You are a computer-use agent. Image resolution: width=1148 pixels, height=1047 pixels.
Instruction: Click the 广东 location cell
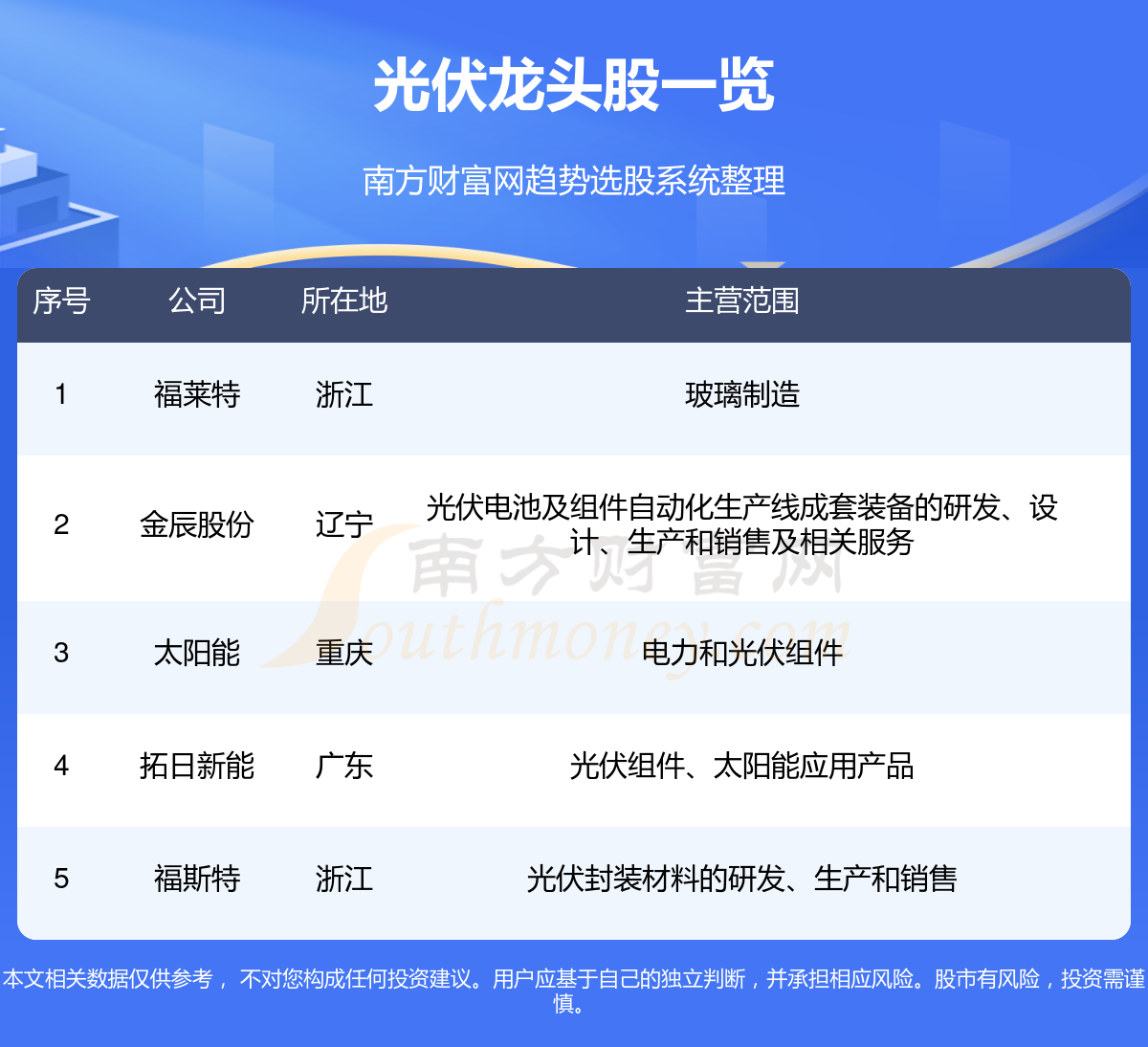click(344, 766)
